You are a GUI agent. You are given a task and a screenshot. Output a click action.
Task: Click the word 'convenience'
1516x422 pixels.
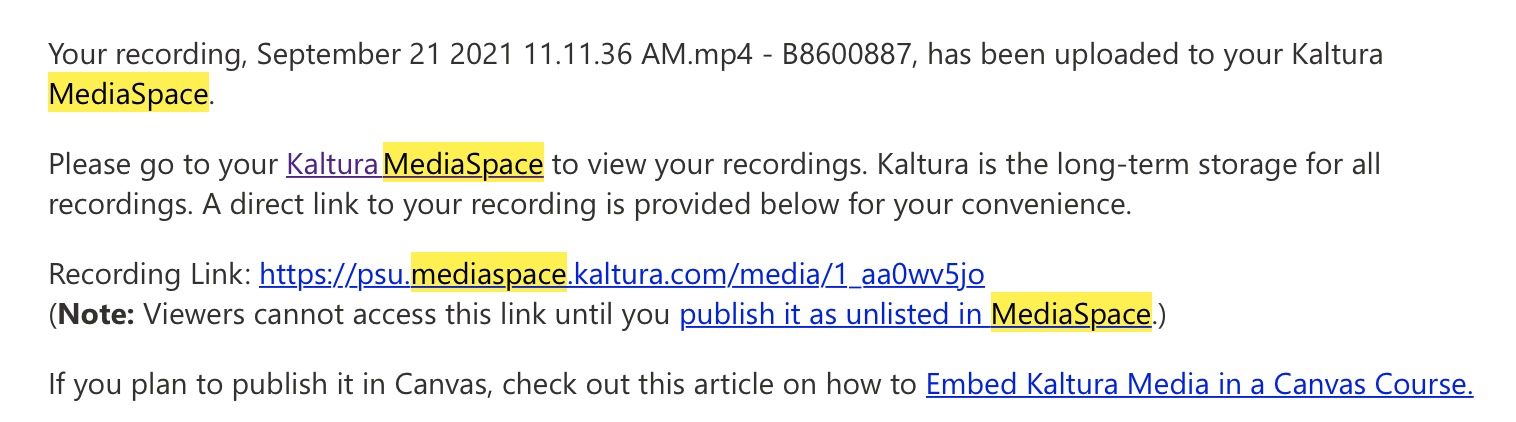(1036, 205)
